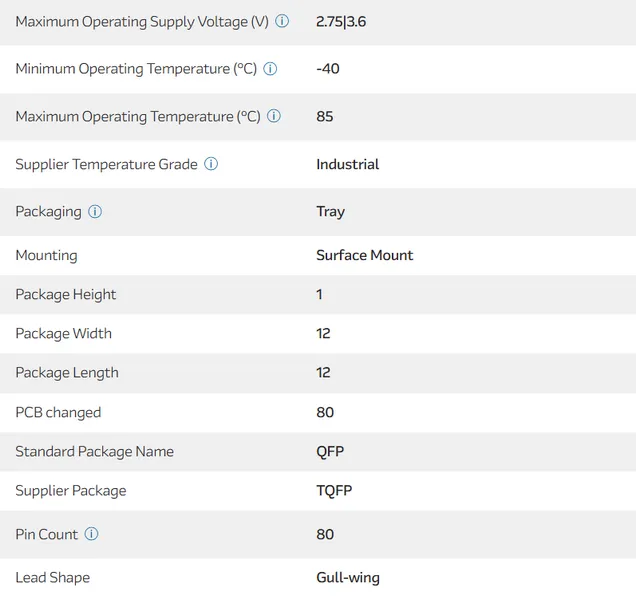Viewport: 636px width, 600px height.
Task: Select the "Industrial" grade value
Action: [347, 164]
